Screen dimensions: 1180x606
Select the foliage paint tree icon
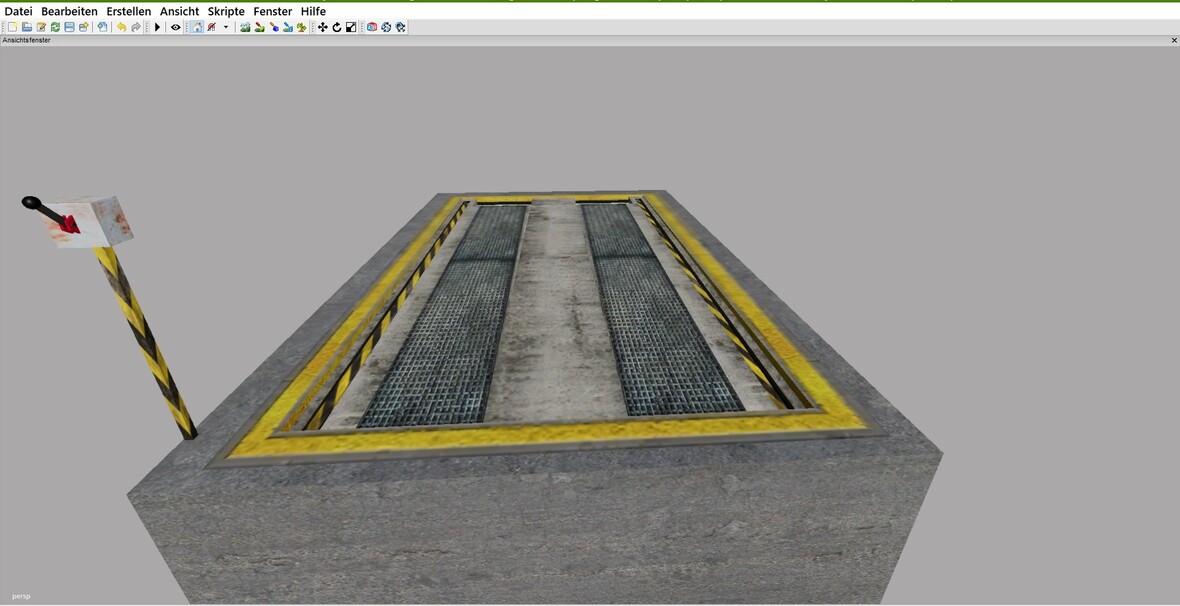(x=301, y=27)
